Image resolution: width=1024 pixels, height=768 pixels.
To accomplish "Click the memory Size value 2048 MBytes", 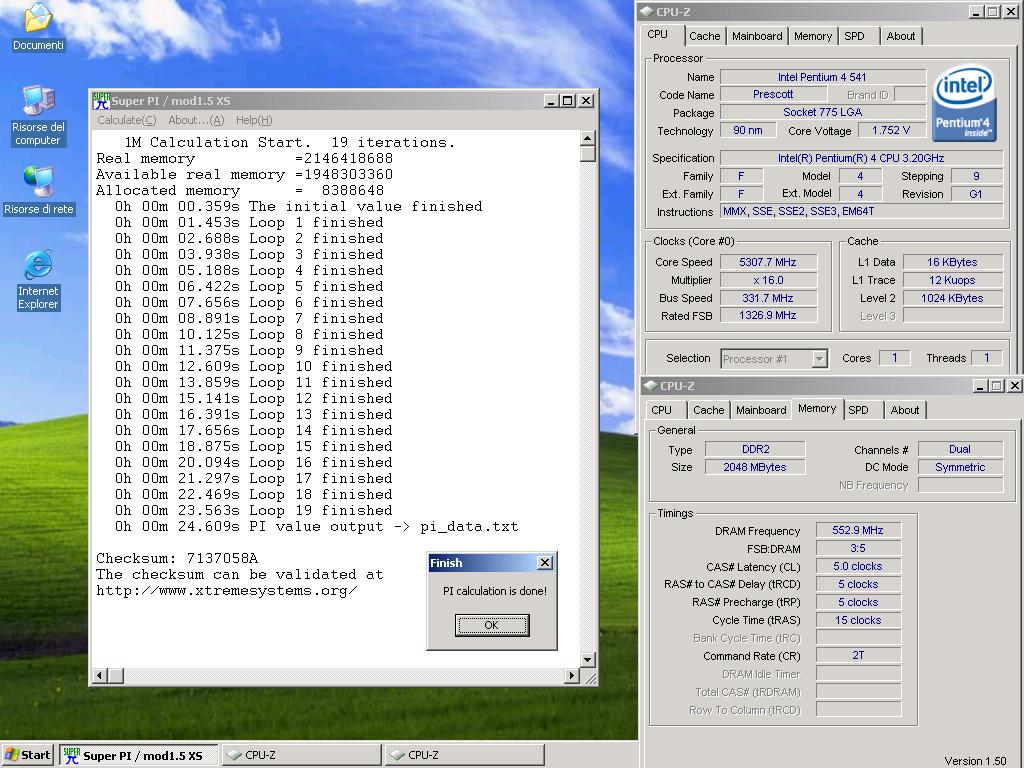I will (x=756, y=467).
